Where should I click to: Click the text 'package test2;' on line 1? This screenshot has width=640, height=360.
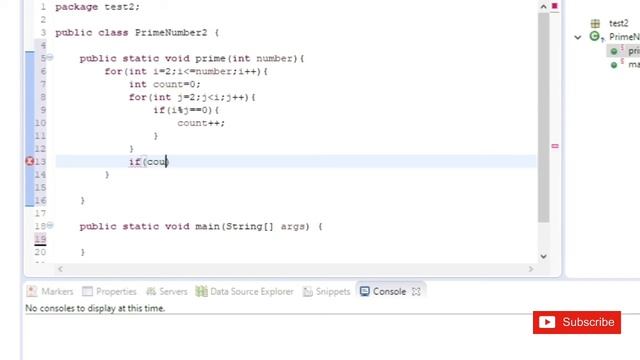pyautogui.click(x=98, y=7)
